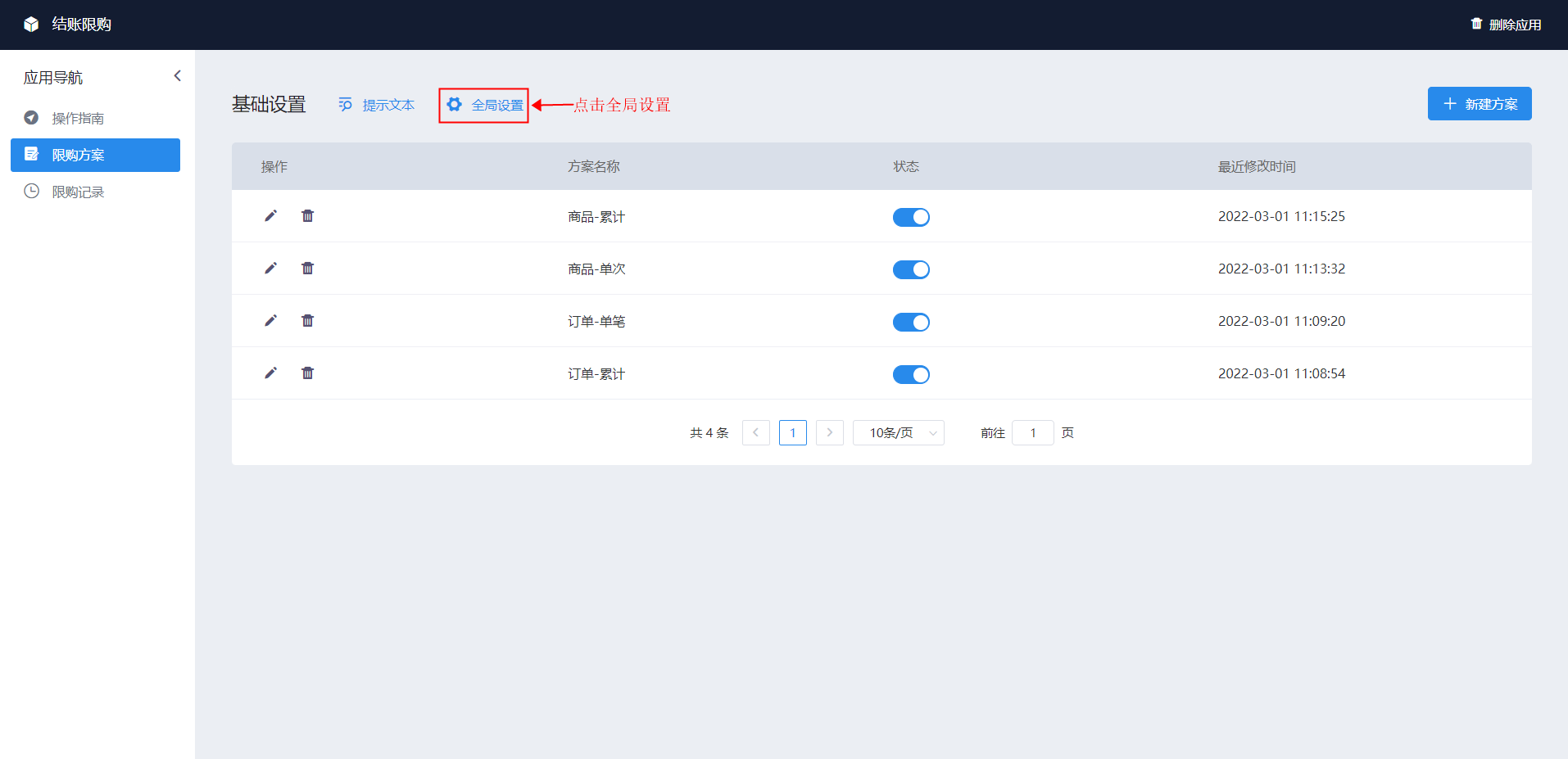Viewport: 1568px width, 759px height.
Task: Click the 全局设置 gear icon
Action: coord(455,105)
